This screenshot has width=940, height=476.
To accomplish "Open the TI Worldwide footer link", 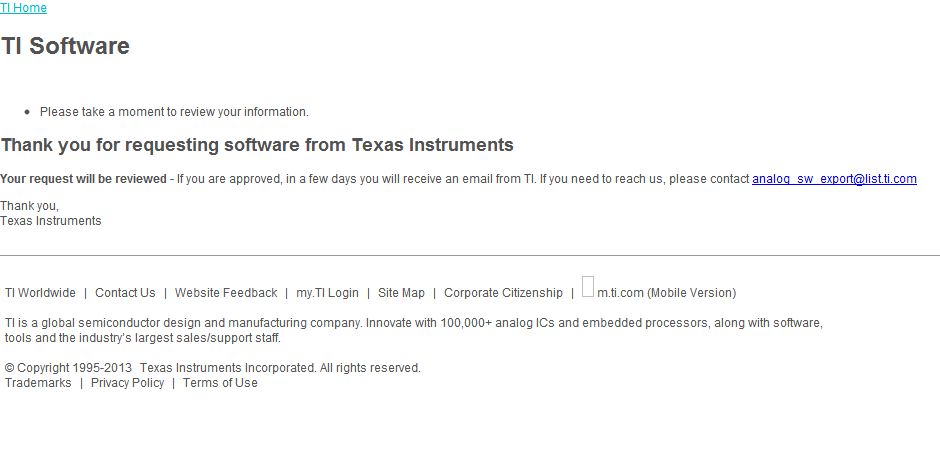I will [x=40, y=293].
